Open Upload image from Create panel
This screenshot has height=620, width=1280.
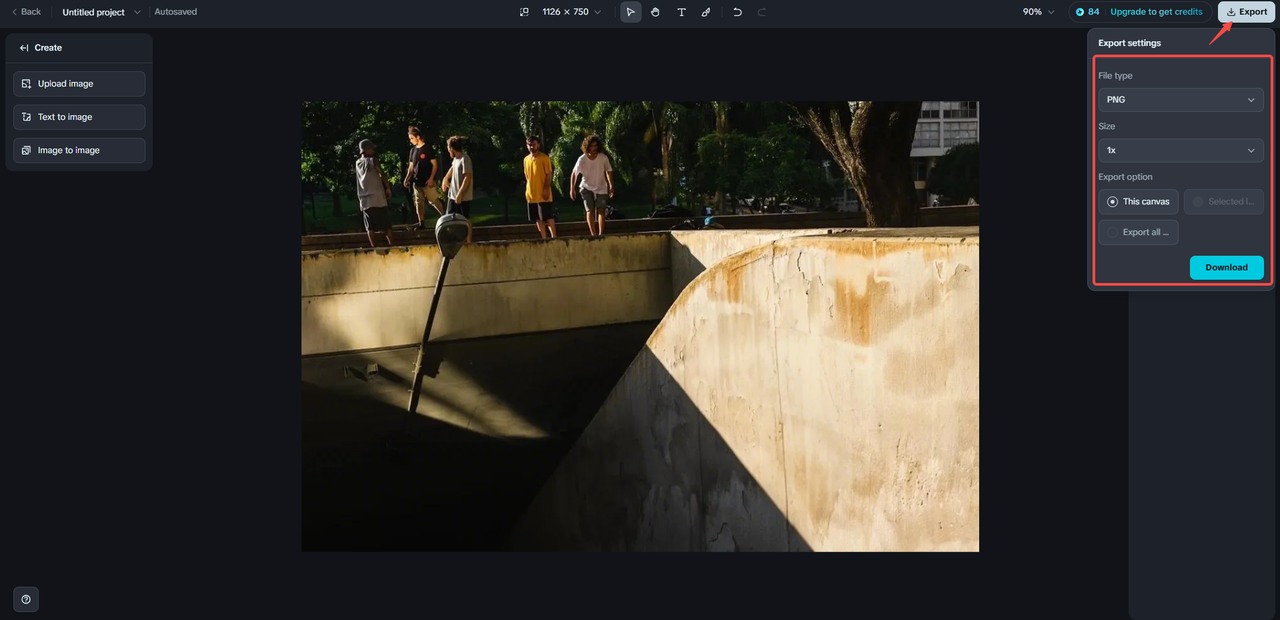pyautogui.click(x=79, y=84)
